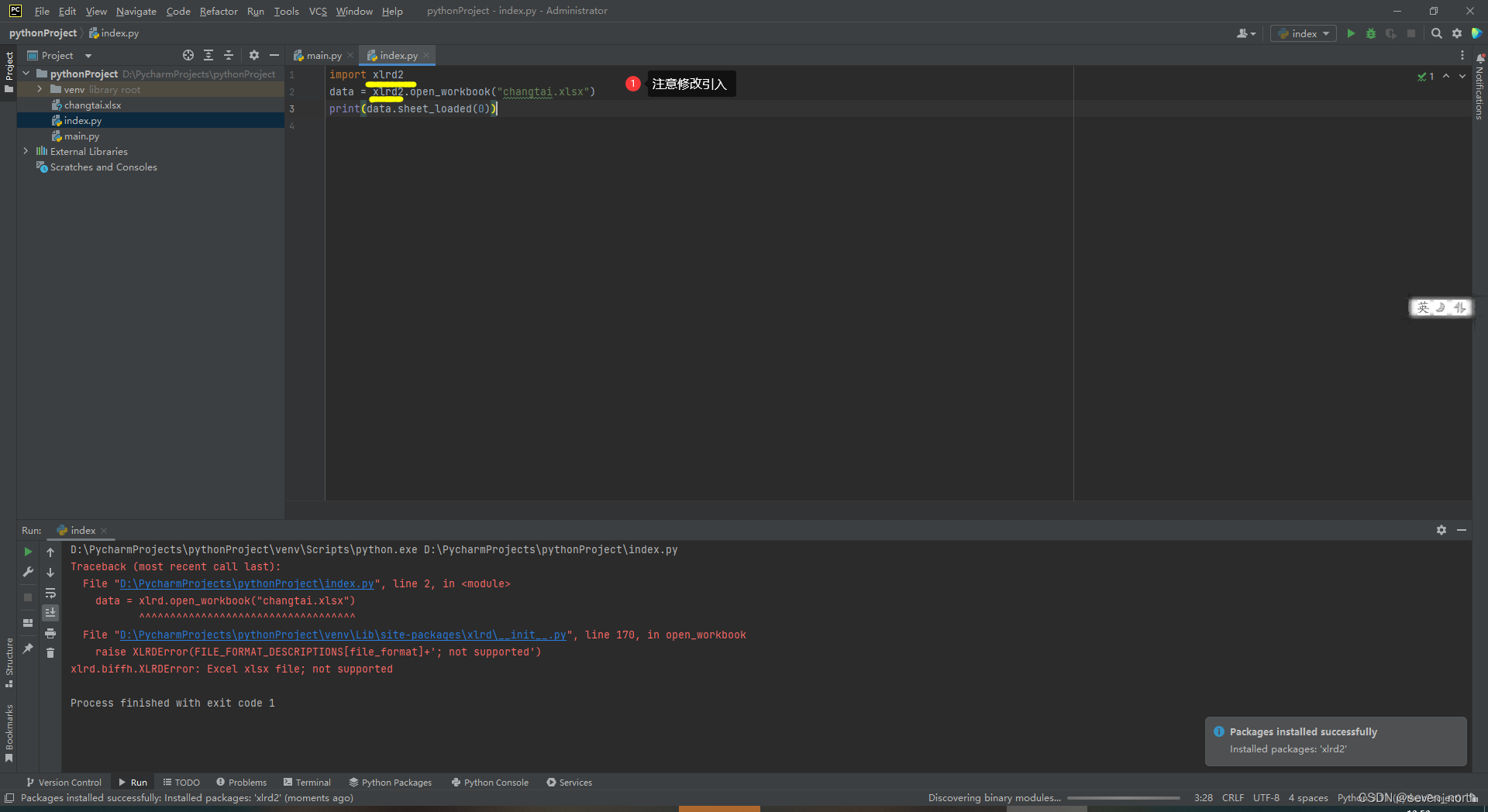Print the Run console output
1488x812 pixels.
50,633
